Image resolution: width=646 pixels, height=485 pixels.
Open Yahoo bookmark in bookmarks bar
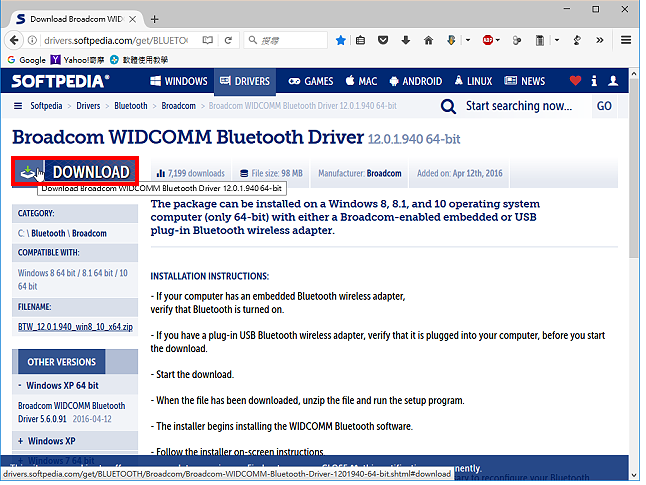point(77,60)
